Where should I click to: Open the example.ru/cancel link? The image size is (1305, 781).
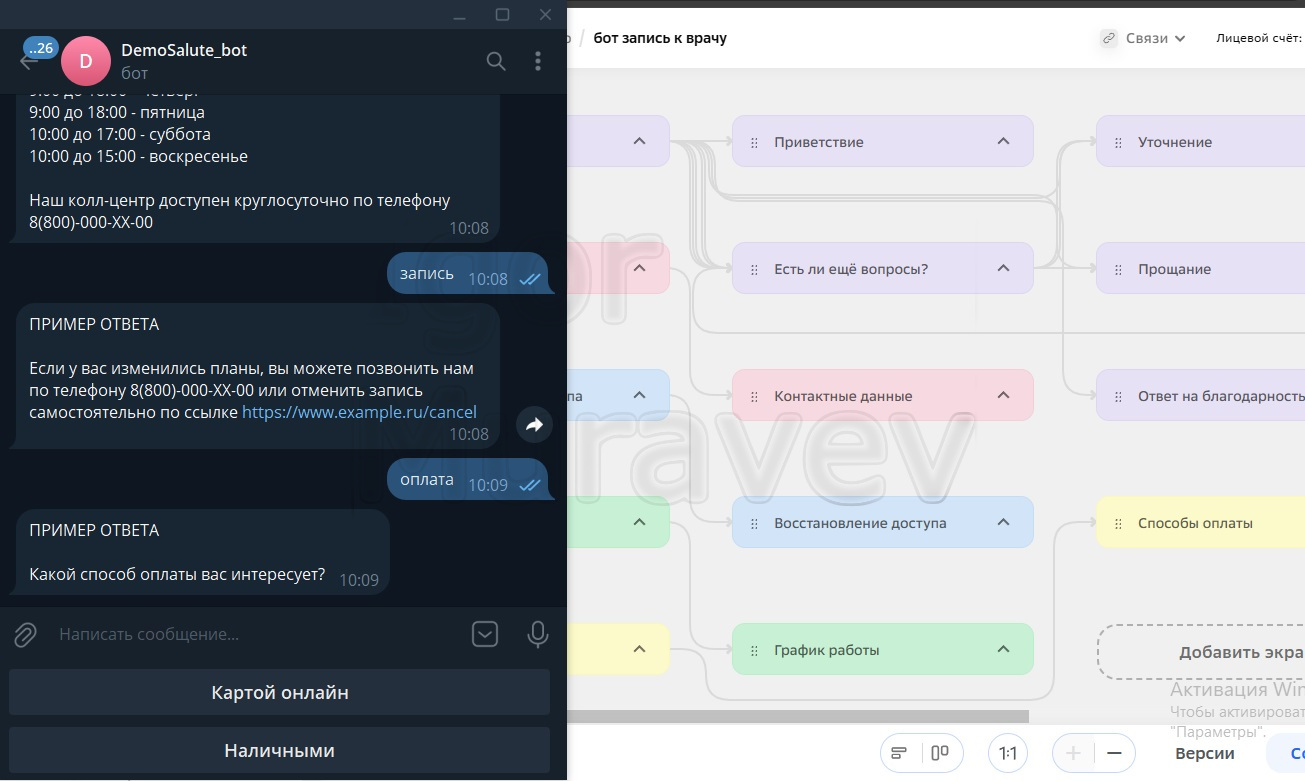(359, 412)
